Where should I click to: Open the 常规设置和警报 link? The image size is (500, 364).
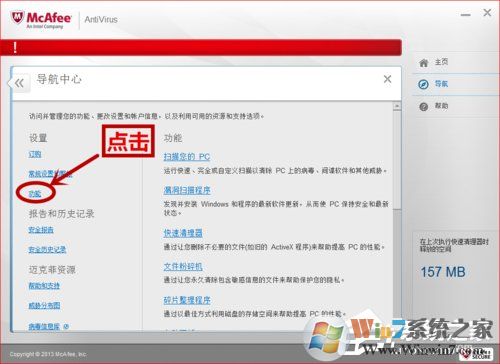50,174
